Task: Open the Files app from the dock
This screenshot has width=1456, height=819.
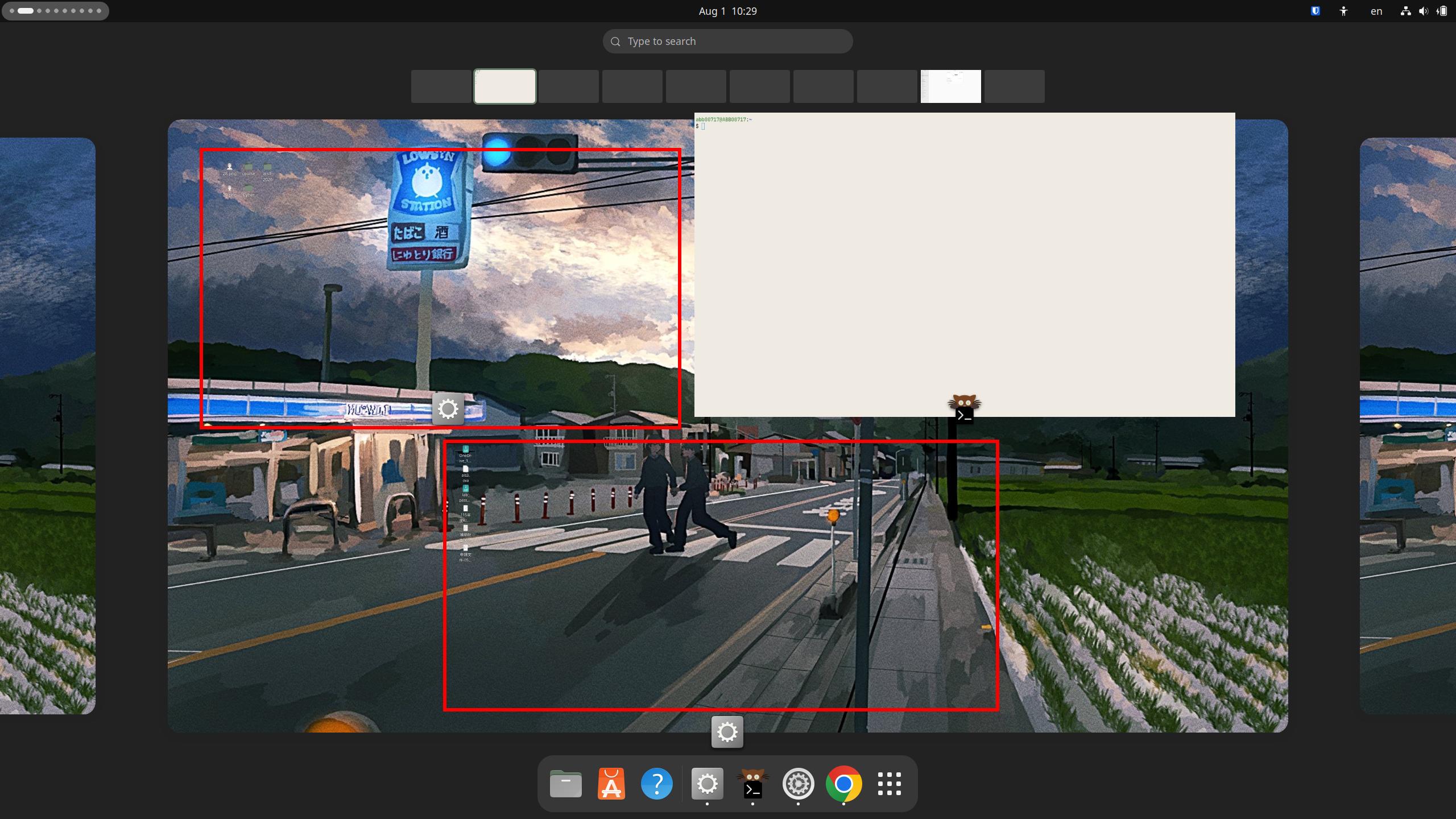Action: click(x=565, y=784)
